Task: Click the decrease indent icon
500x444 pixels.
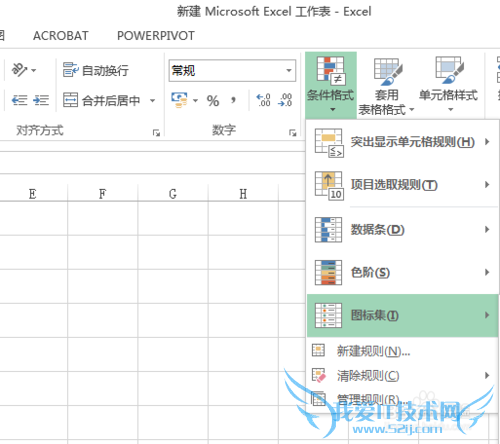Action: pyautogui.click(x=20, y=100)
